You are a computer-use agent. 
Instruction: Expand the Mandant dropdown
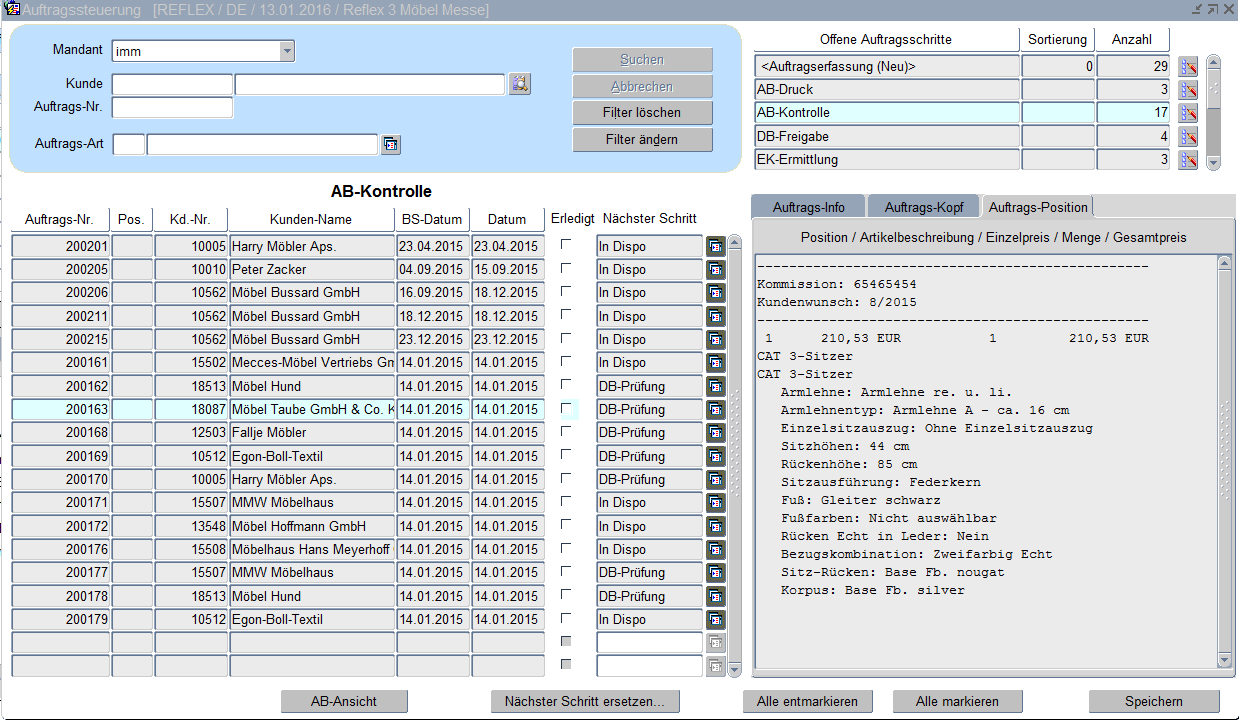287,51
